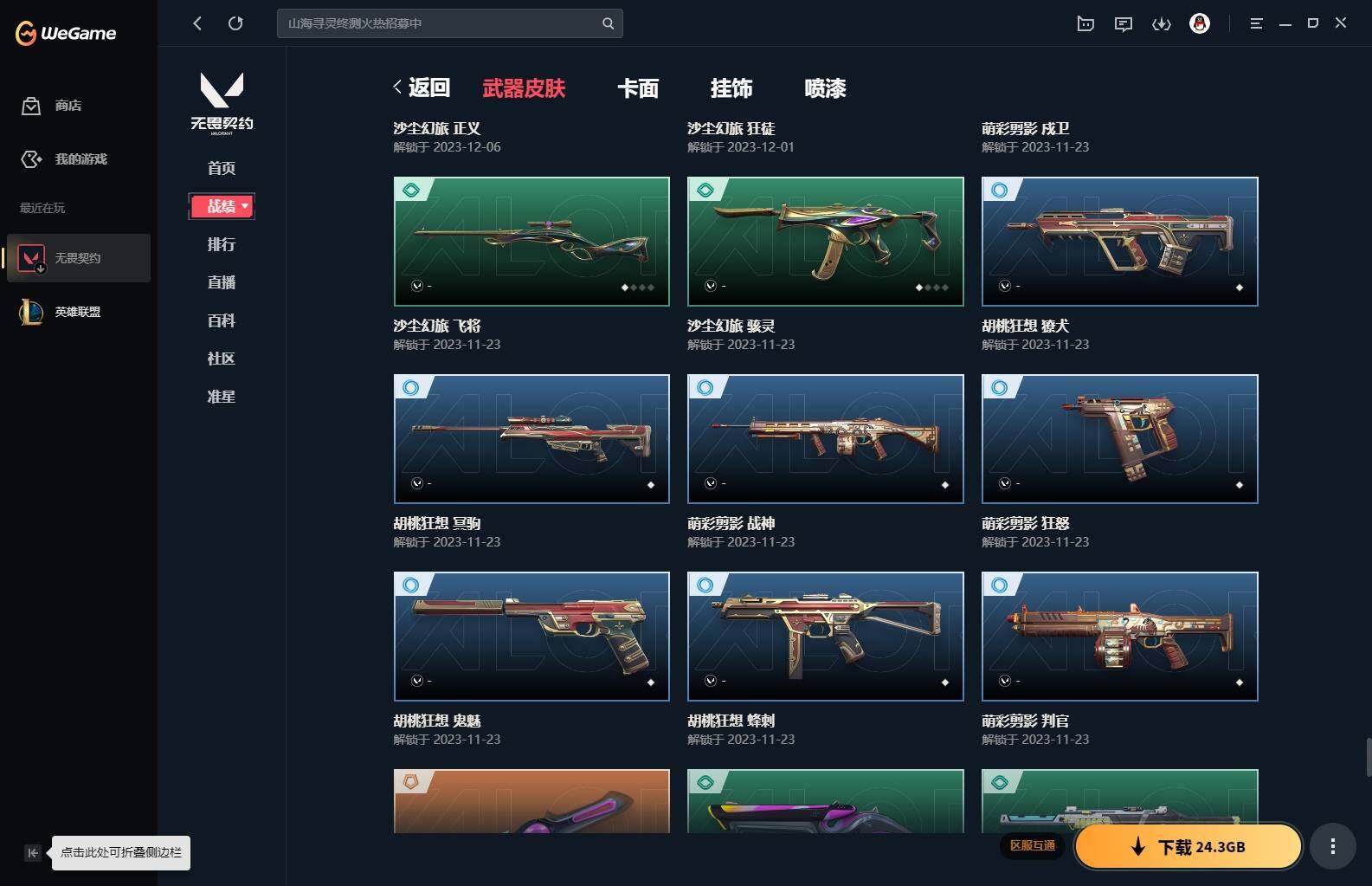Click the vertical scrollbar thumb
This screenshot has width=1372, height=886.
point(1369,758)
